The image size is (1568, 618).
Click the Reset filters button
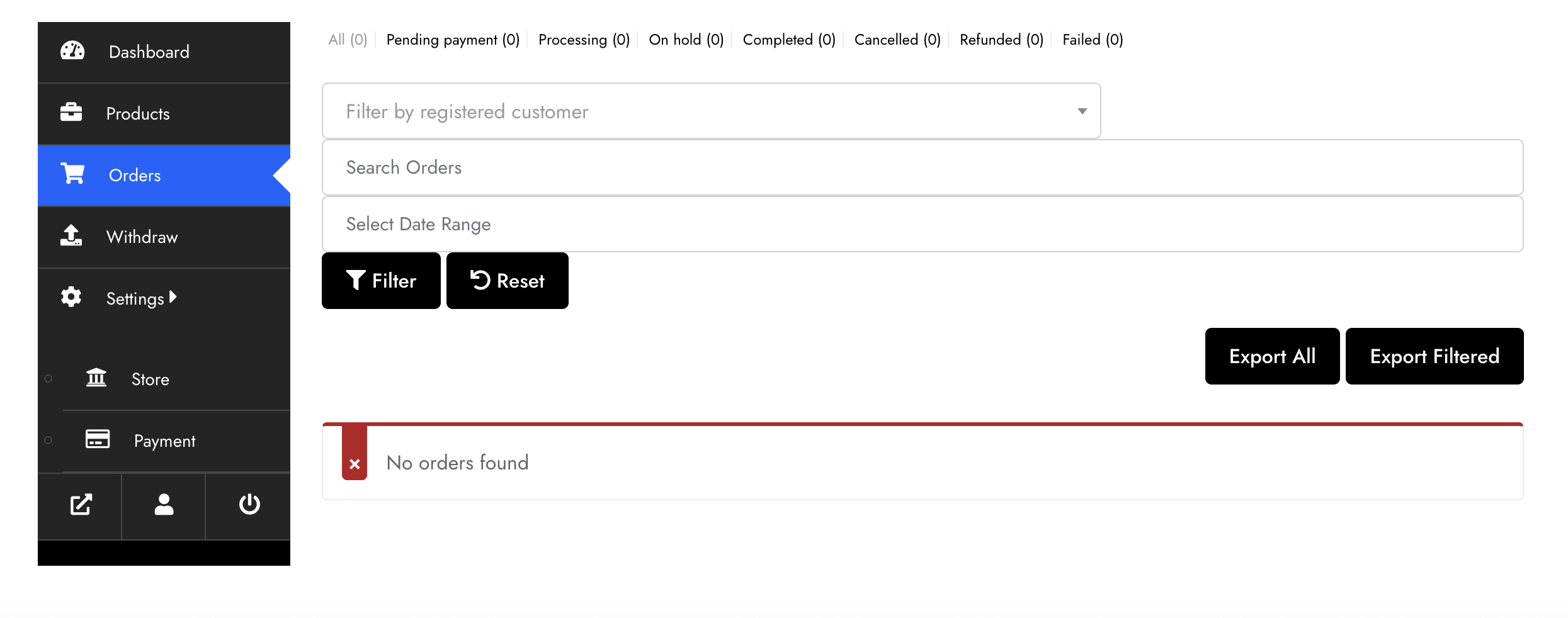(508, 281)
